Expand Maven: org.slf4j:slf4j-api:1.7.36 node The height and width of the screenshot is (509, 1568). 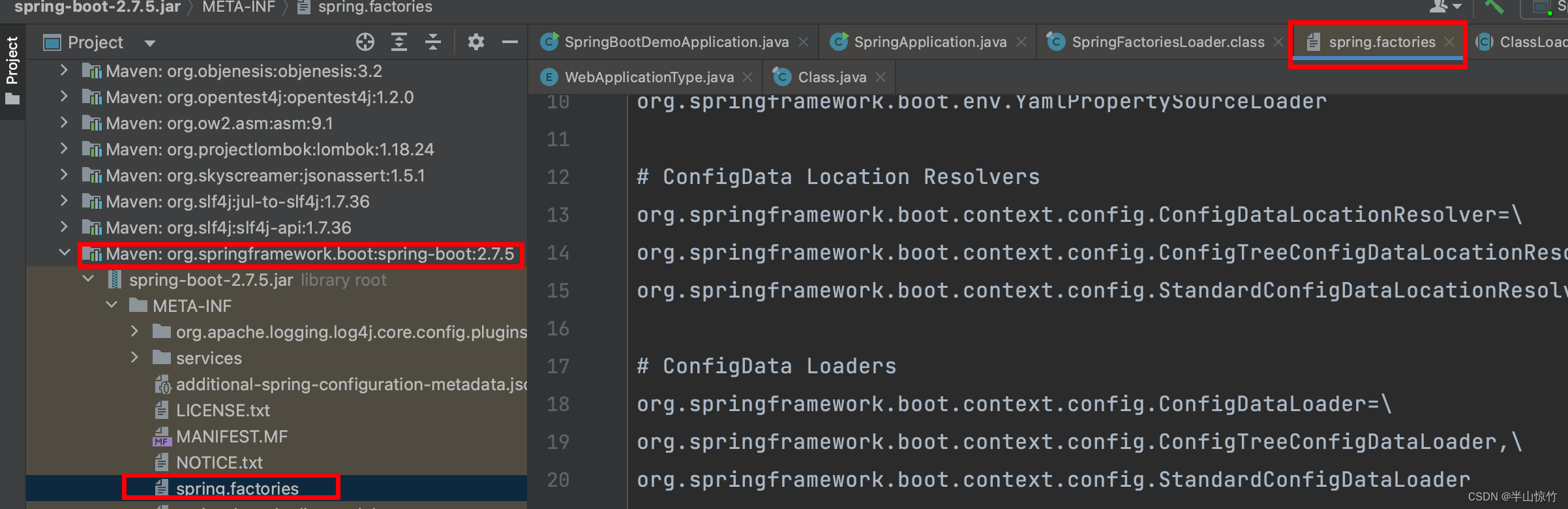click(x=64, y=227)
